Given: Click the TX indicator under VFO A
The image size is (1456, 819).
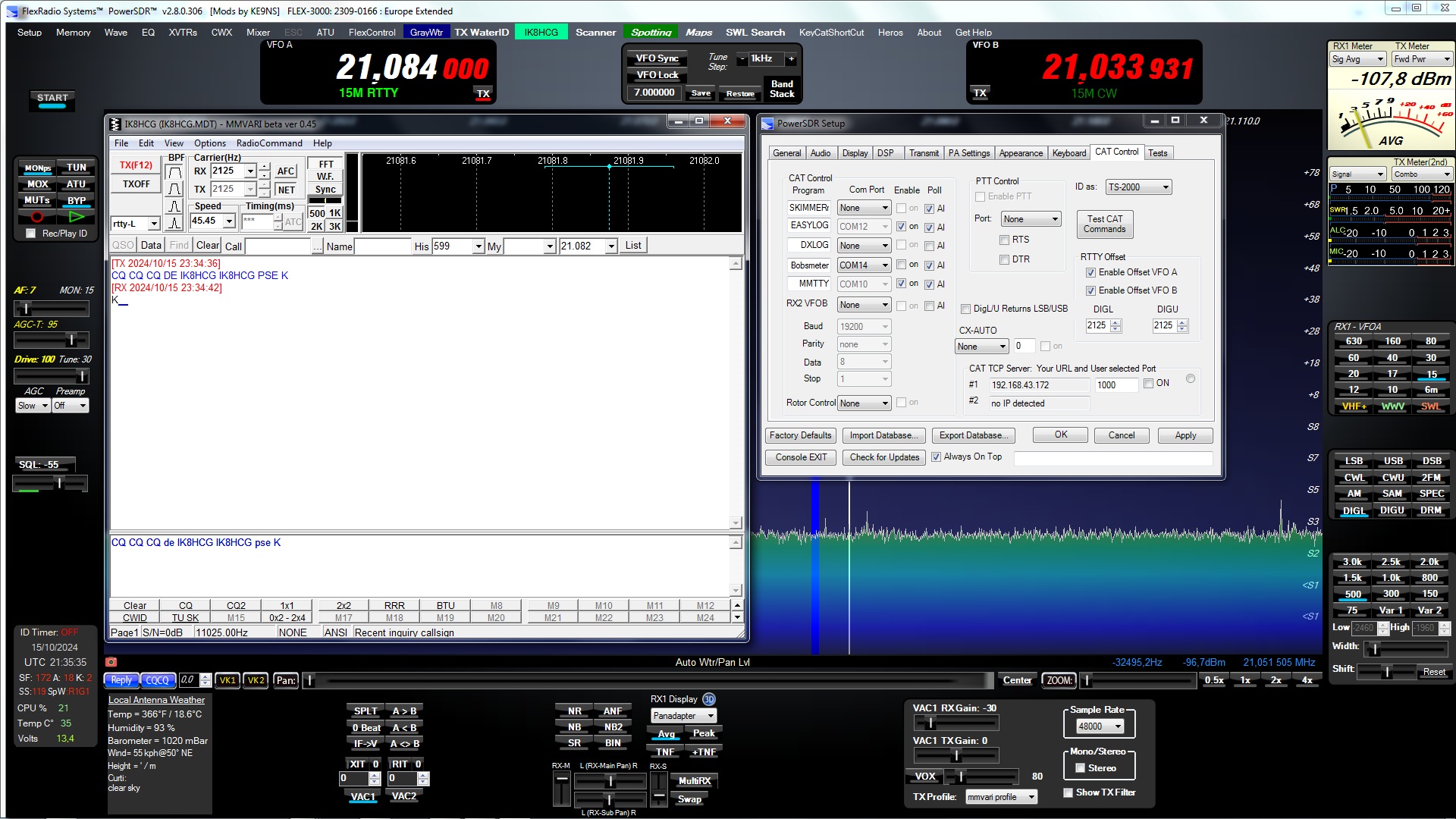Looking at the screenshot, I should 483,94.
